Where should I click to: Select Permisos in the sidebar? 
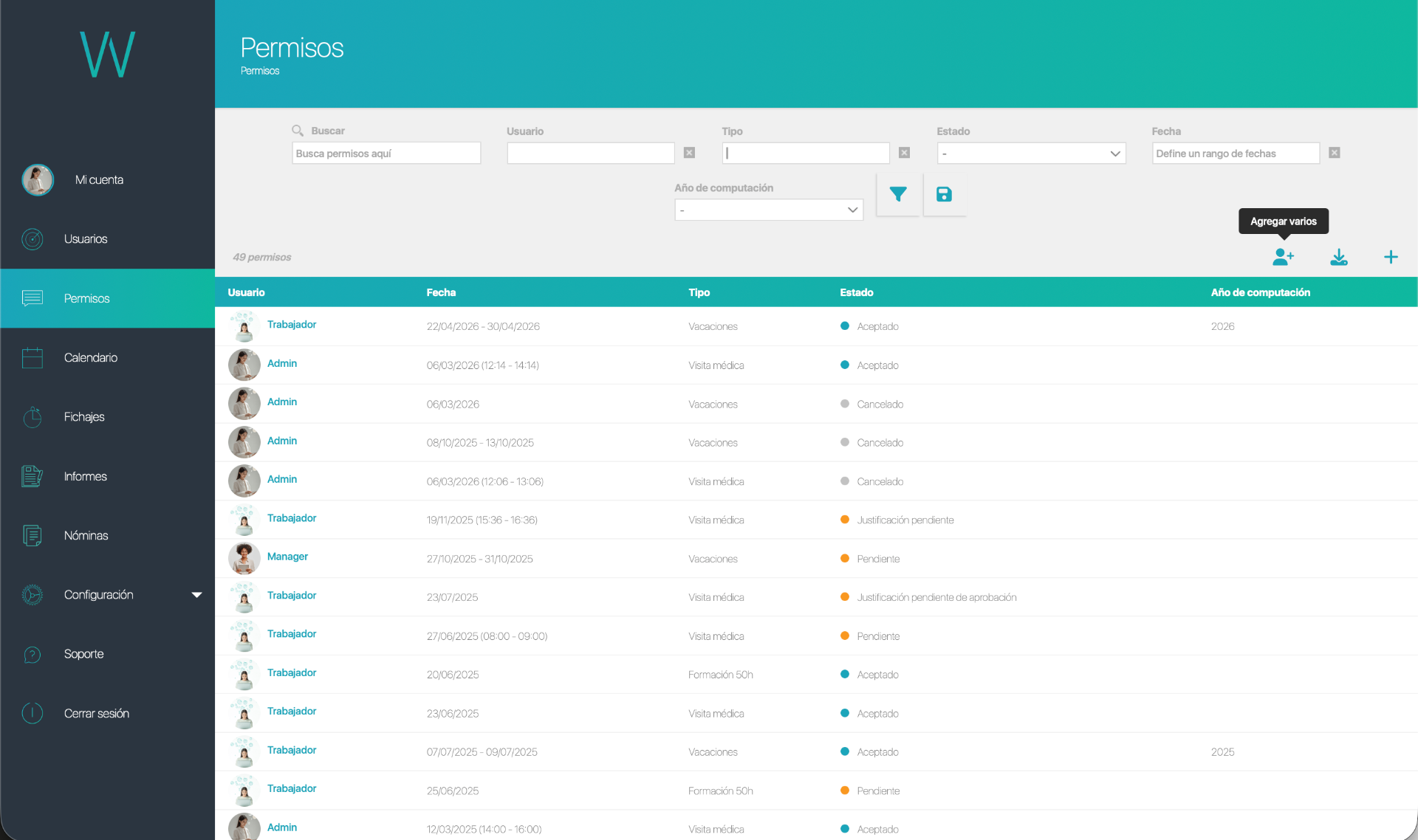pyautogui.click(x=107, y=298)
